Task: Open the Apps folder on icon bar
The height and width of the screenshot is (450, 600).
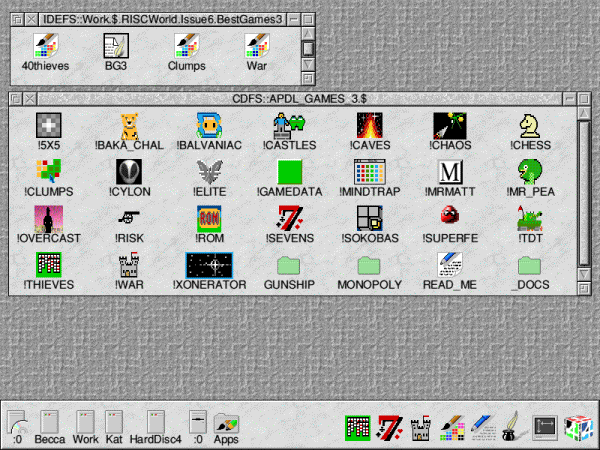Action: pos(226,423)
